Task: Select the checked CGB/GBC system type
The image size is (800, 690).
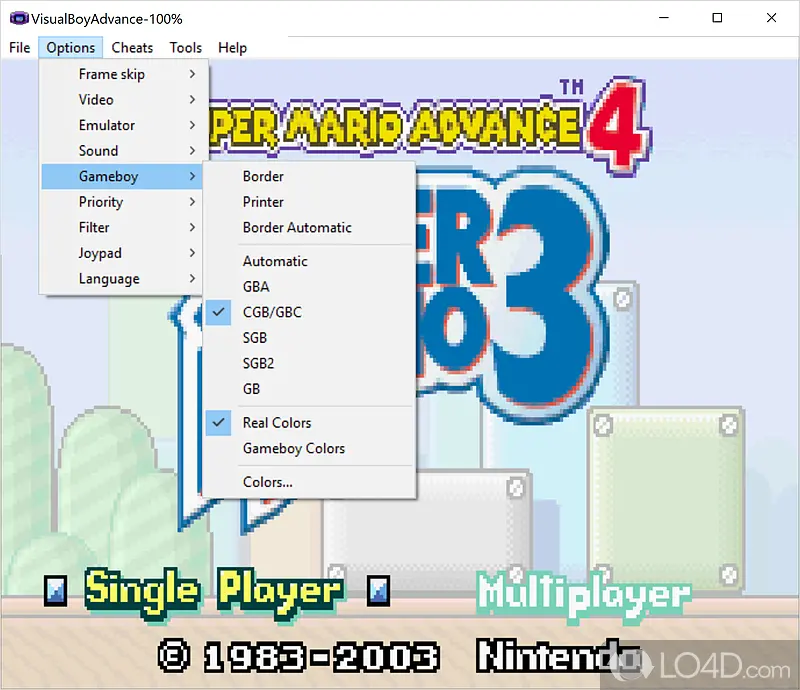Action: click(272, 312)
